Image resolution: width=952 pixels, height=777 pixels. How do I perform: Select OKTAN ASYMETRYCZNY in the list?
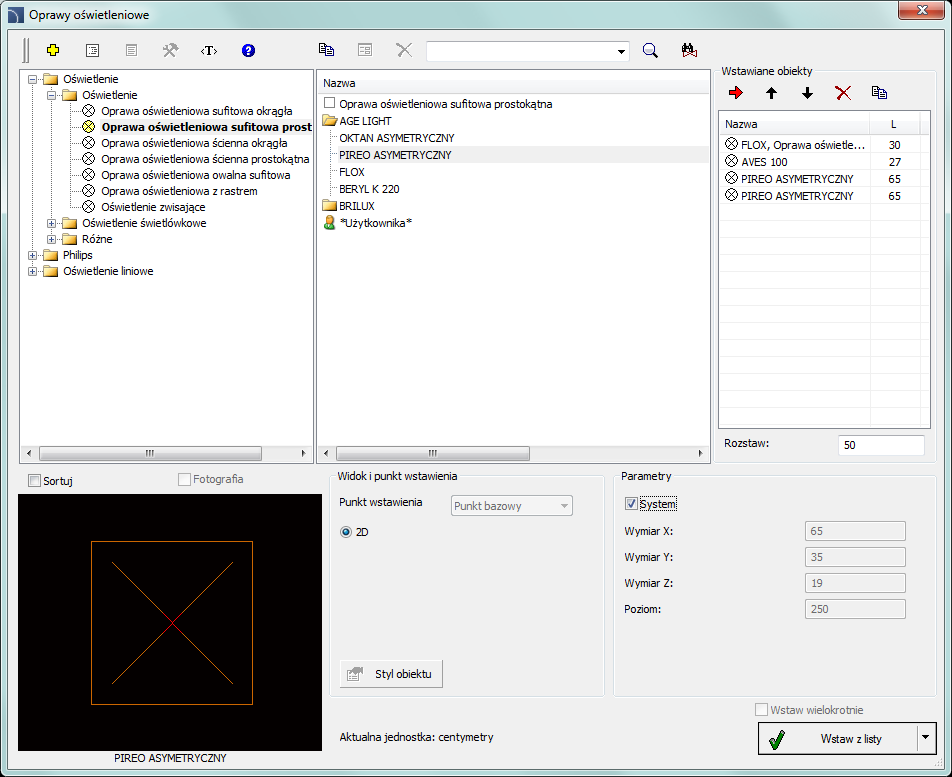coord(396,138)
